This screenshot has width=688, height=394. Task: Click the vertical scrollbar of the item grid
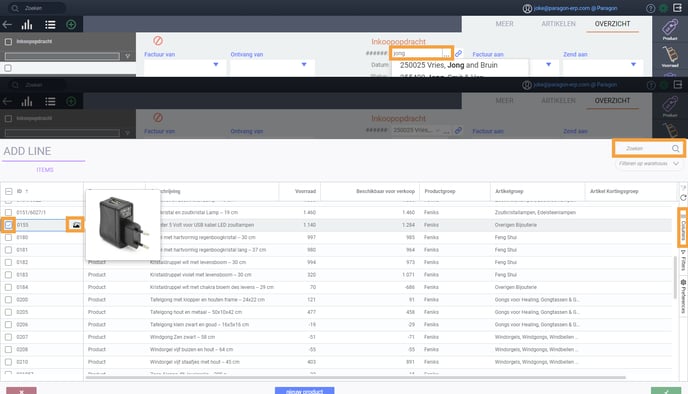coord(675,277)
